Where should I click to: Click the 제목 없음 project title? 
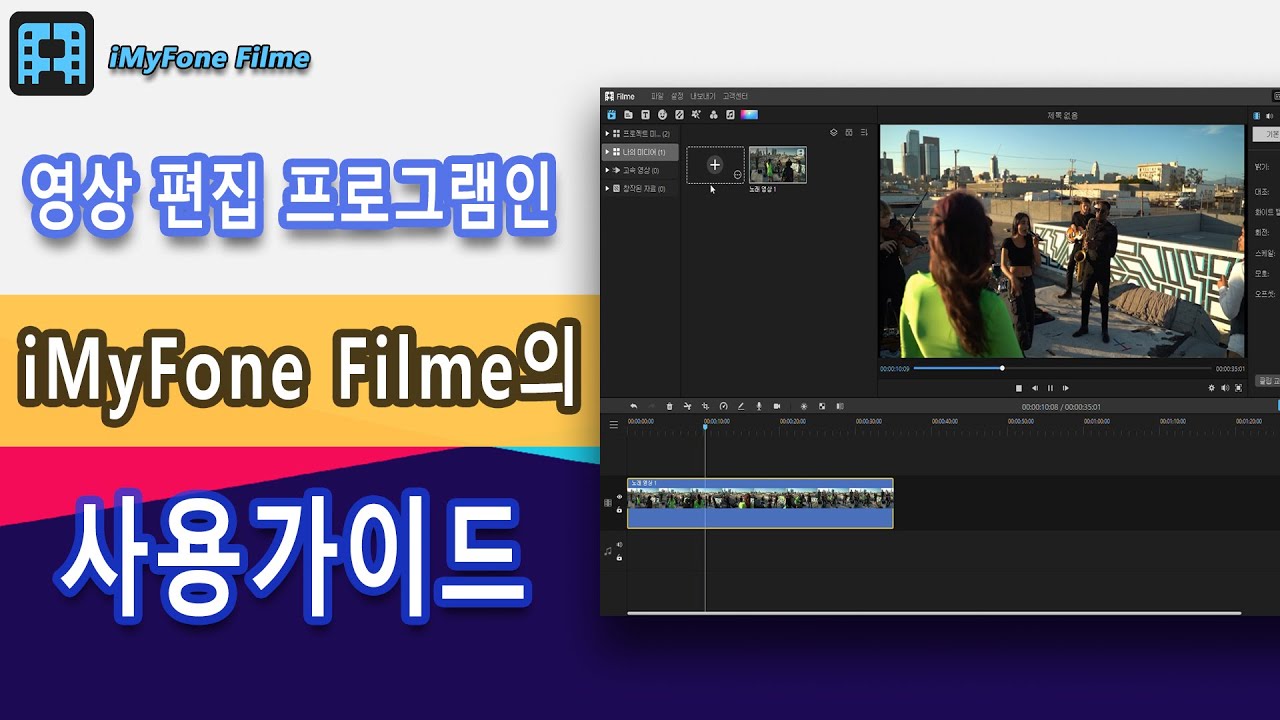pos(1062,115)
